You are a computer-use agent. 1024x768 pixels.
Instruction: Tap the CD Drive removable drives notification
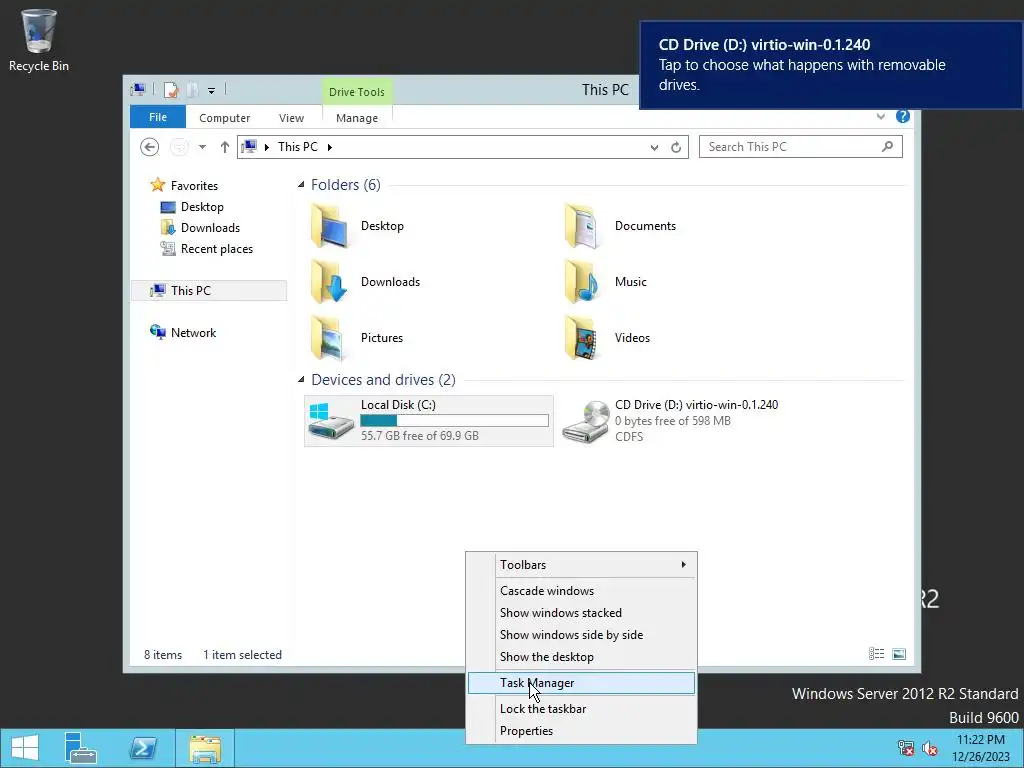pos(831,65)
